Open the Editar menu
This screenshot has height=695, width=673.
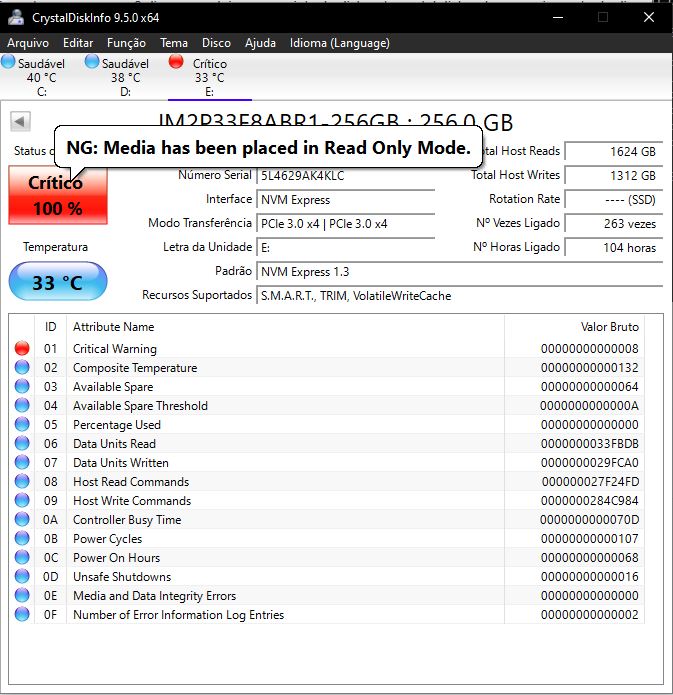[78, 43]
